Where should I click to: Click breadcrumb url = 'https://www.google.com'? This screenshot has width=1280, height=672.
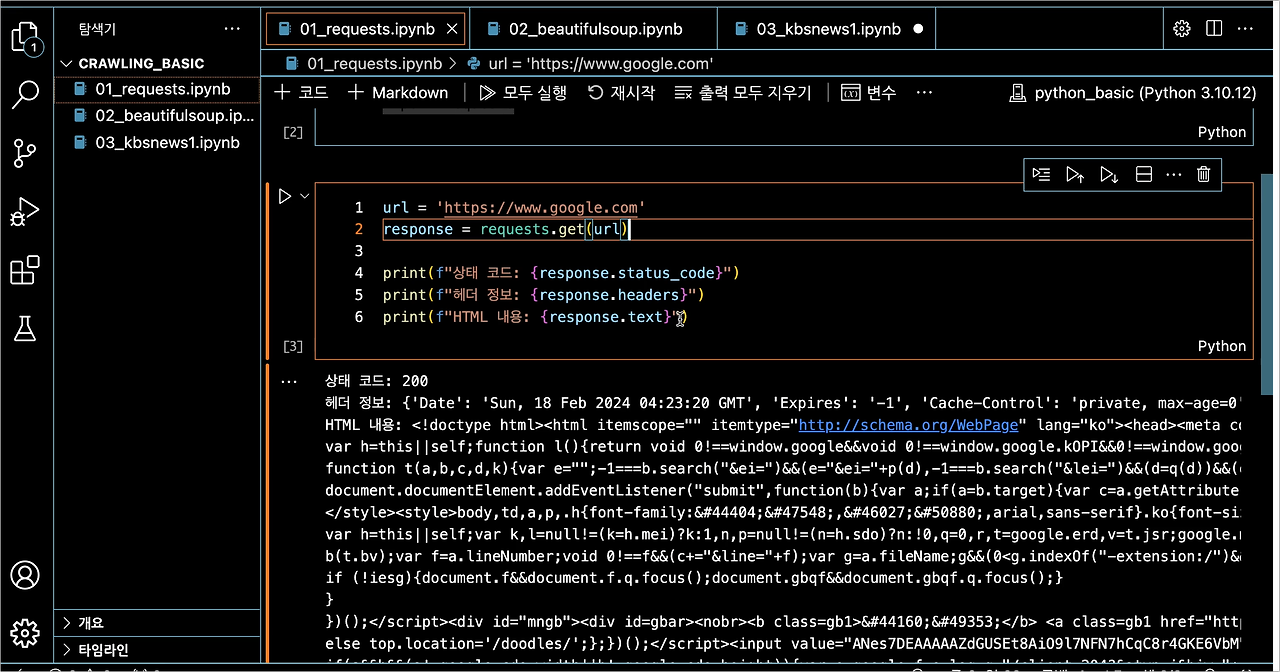tap(589, 63)
